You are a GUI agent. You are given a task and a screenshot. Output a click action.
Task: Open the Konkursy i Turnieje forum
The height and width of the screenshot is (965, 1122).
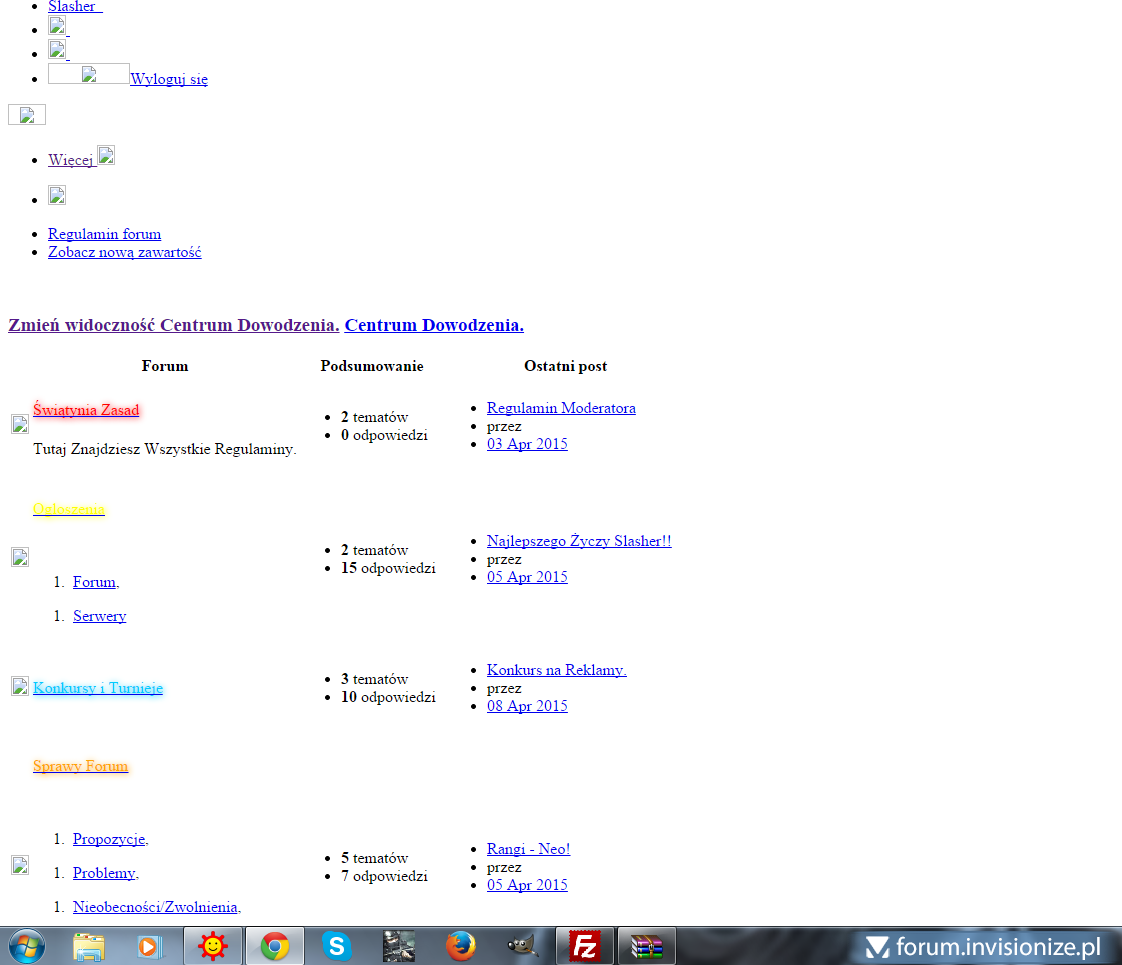click(x=97, y=688)
